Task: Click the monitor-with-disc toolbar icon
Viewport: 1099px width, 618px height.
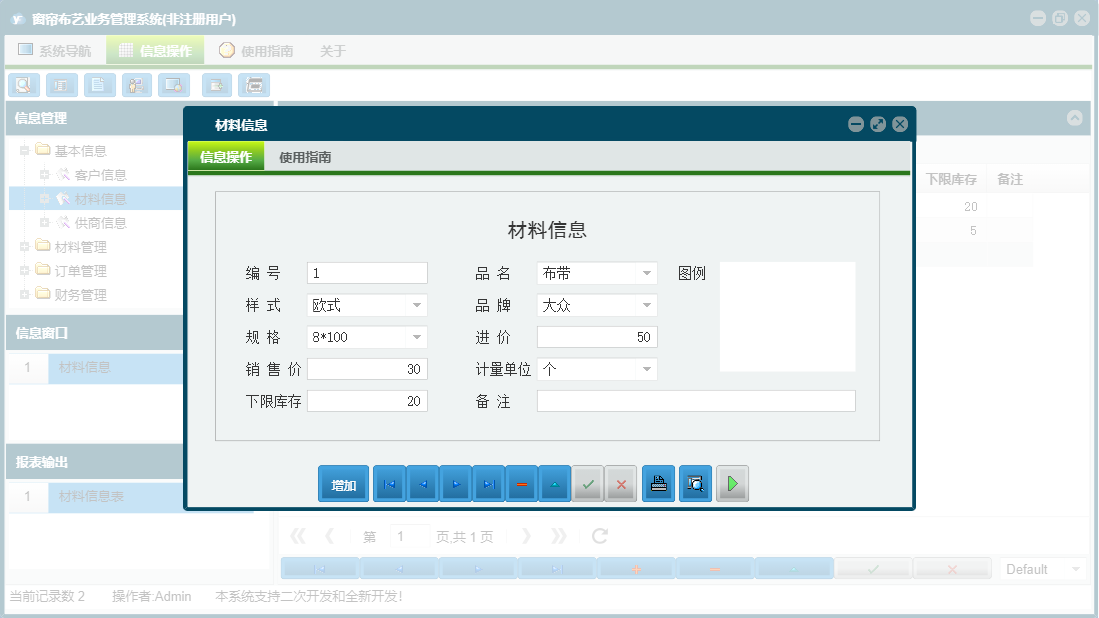Action: tap(174, 85)
